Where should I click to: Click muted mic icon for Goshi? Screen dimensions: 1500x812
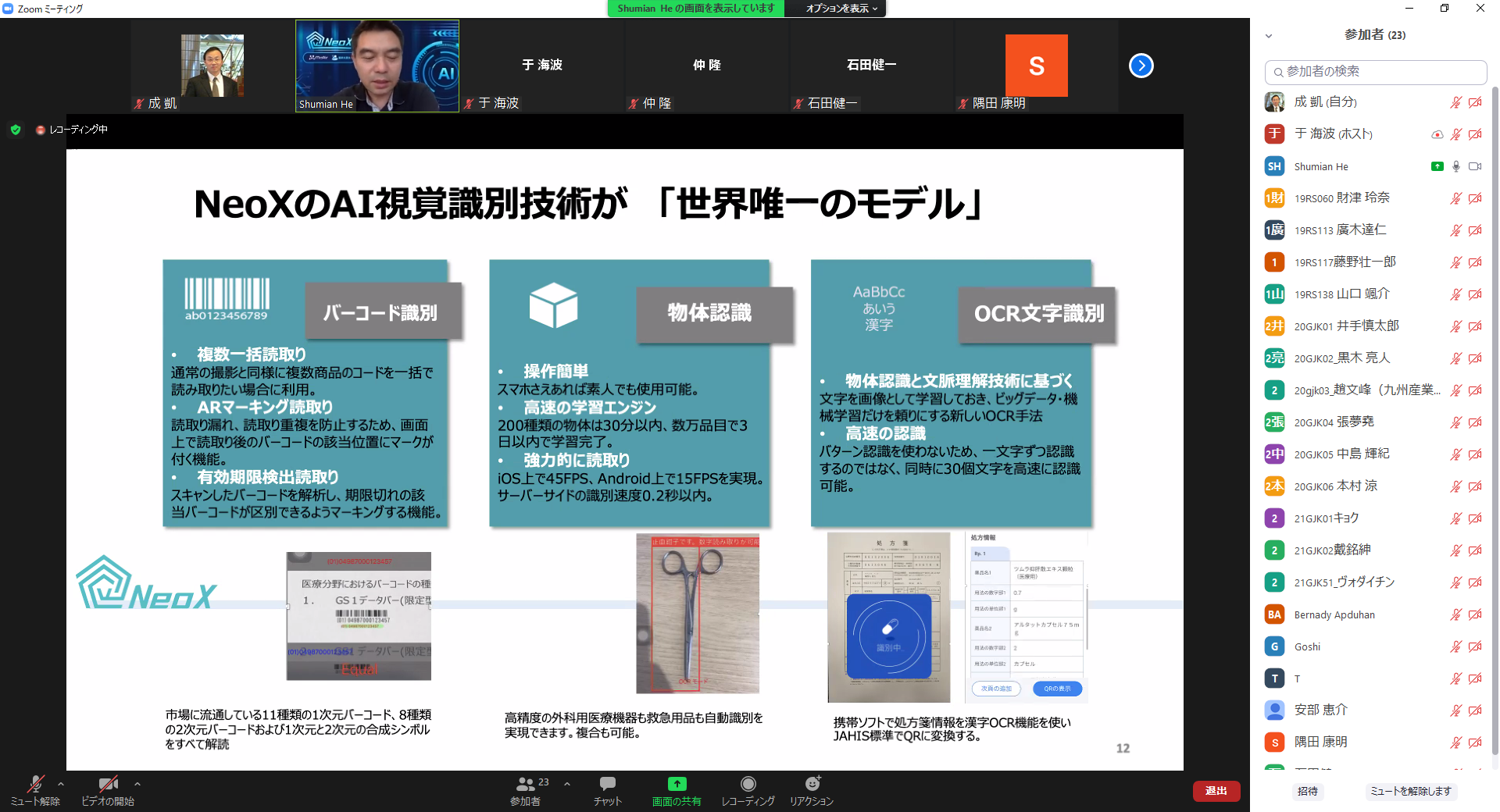1456,646
